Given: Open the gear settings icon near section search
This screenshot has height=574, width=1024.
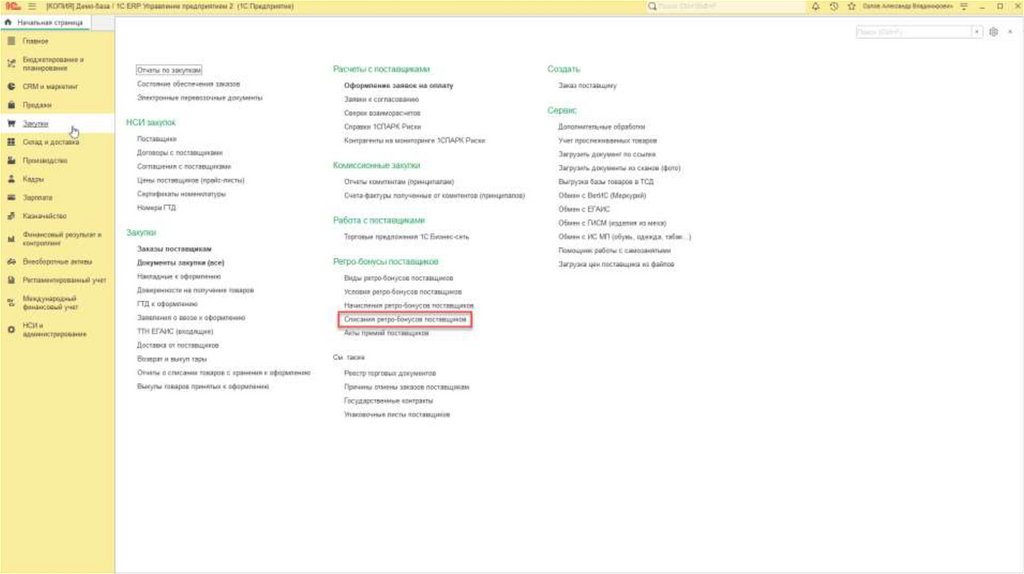Looking at the screenshot, I should tap(993, 32).
